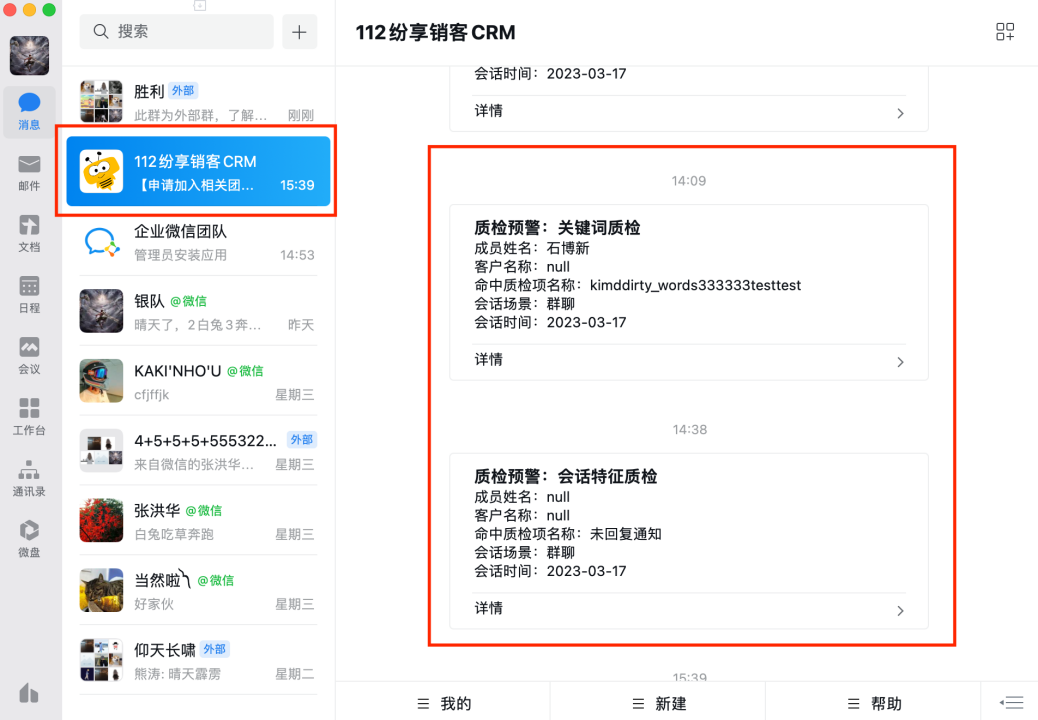Click the 外部 tag next to 胜利
1038x720 pixels.
(183, 91)
